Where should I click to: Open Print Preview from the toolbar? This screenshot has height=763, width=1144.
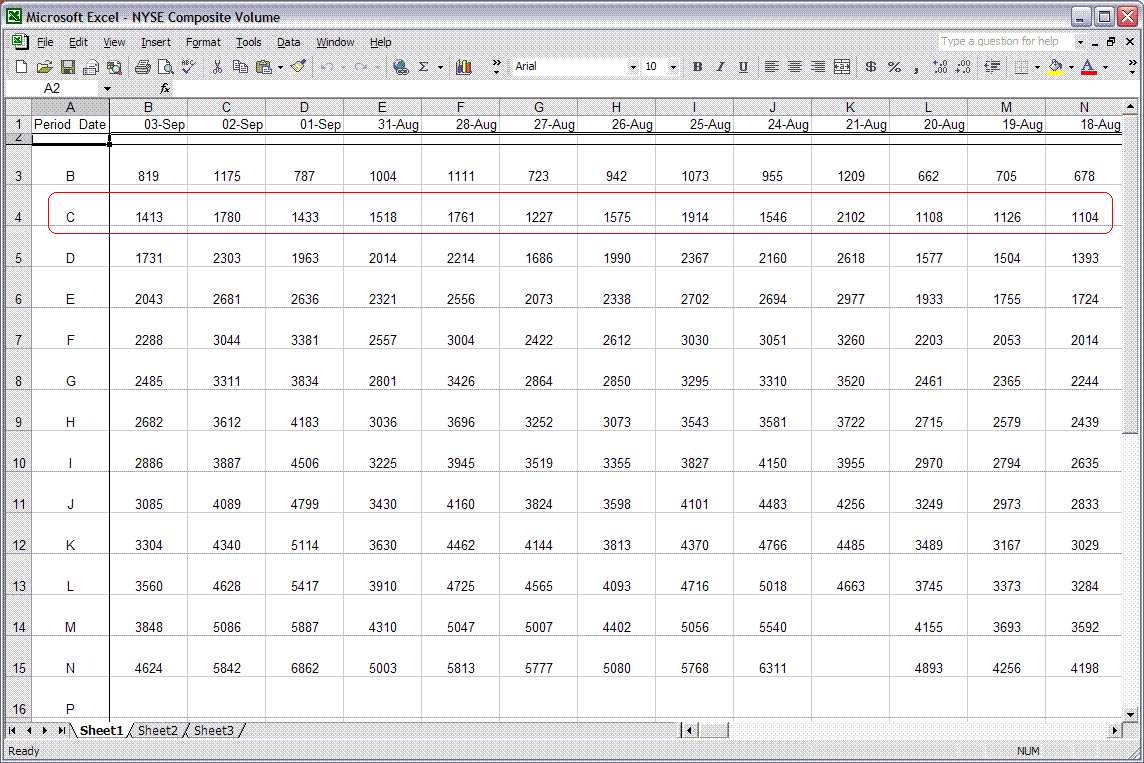tap(166, 67)
